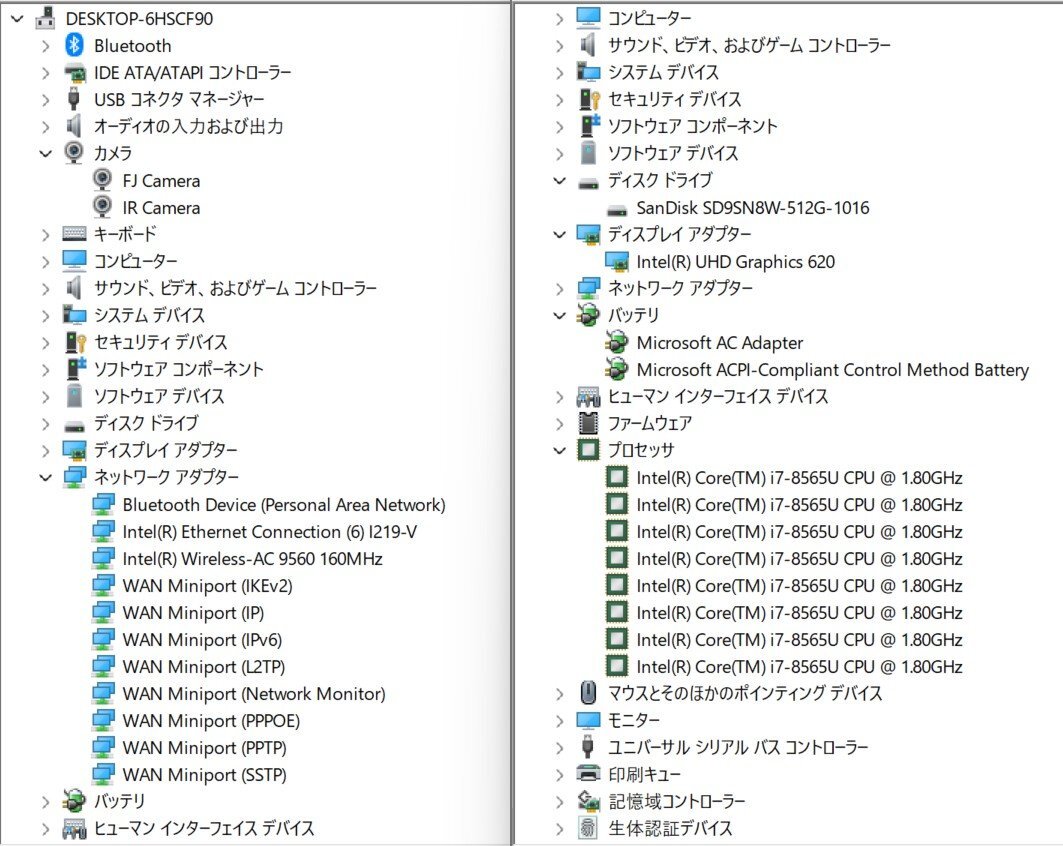Viewport: 1063px width, 846px height.
Task: Click the 記憶域コントローラー icon
Action: pos(588,801)
